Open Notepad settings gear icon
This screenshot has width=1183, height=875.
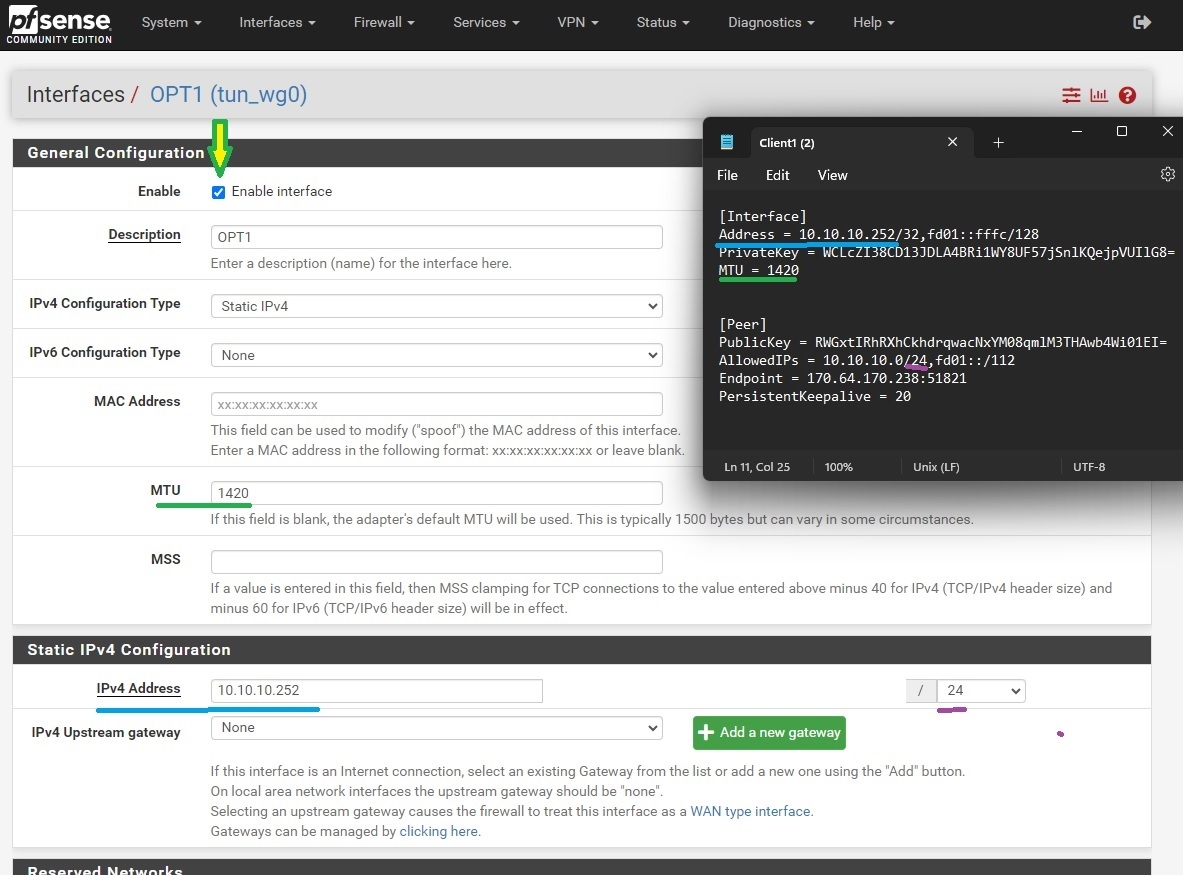tap(1167, 174)
